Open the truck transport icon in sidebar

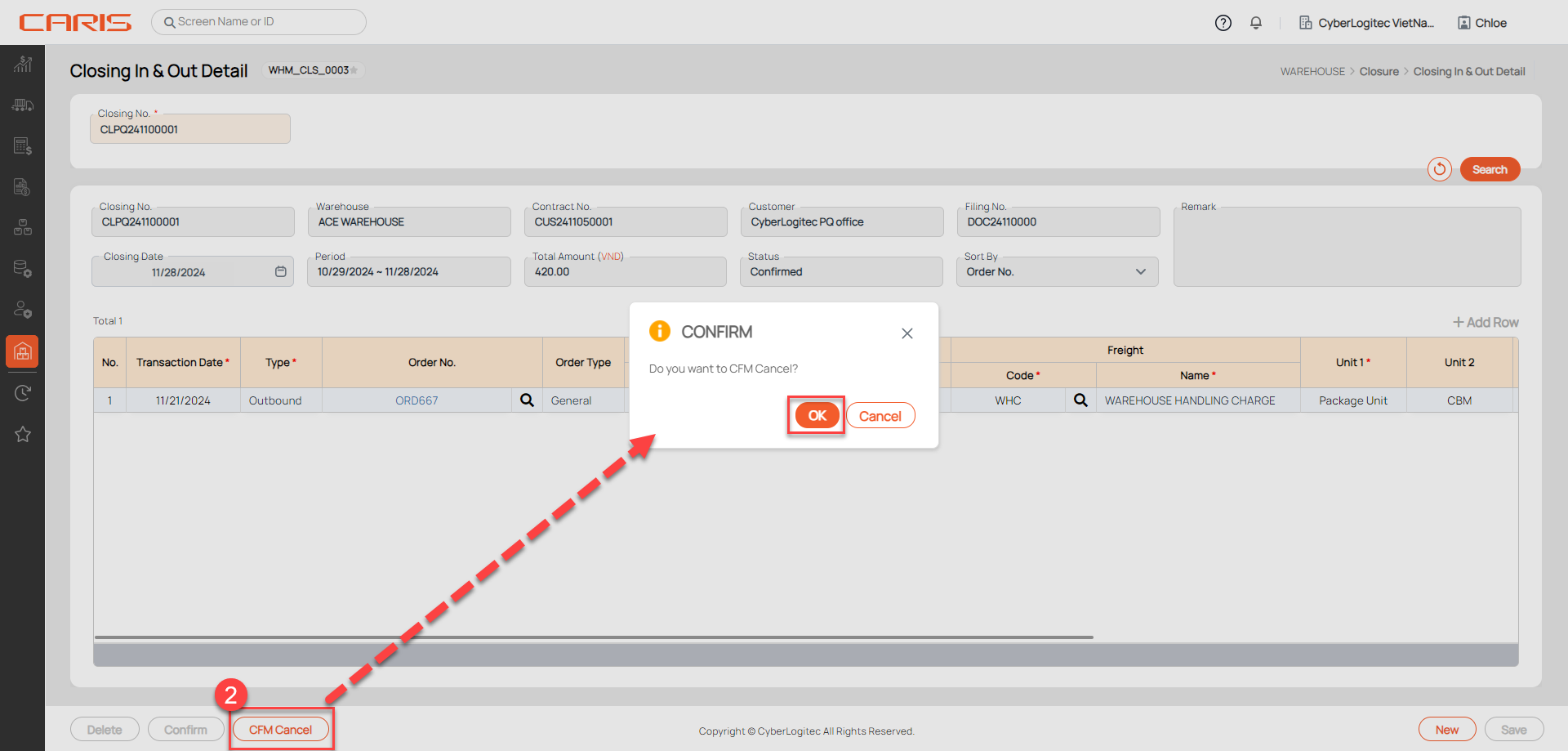coord(22,105)
